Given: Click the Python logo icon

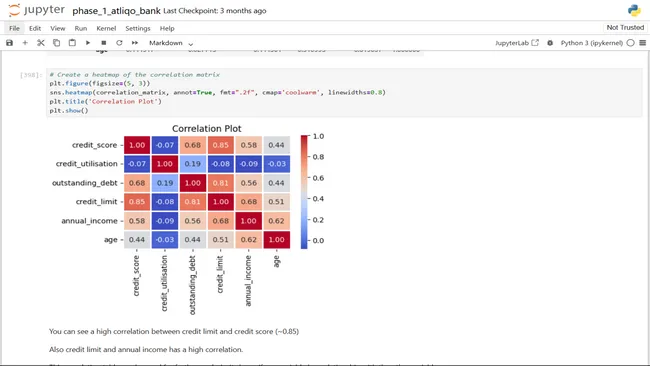Looking at the screenshot, I should [x=634, y=10].
